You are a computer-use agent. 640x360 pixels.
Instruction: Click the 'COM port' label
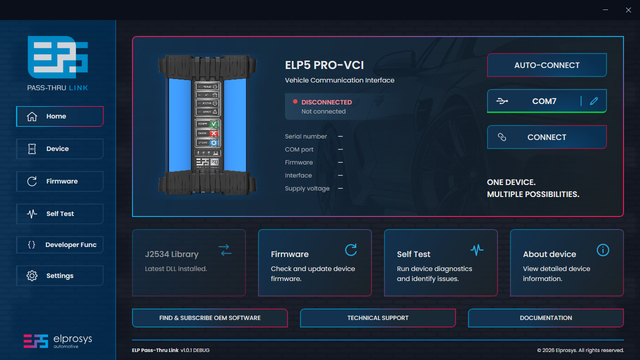[x=299, y=149]
